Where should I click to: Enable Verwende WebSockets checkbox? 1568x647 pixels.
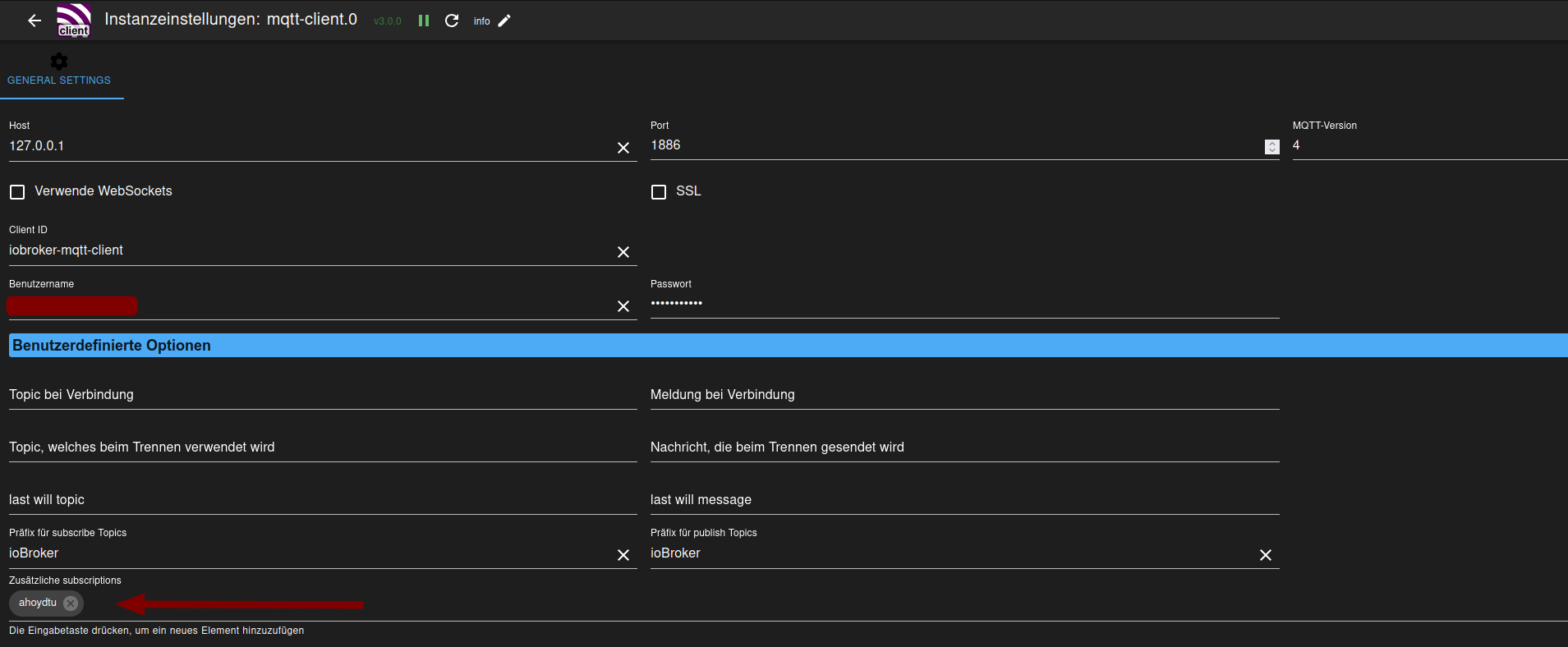coord(17,192)
